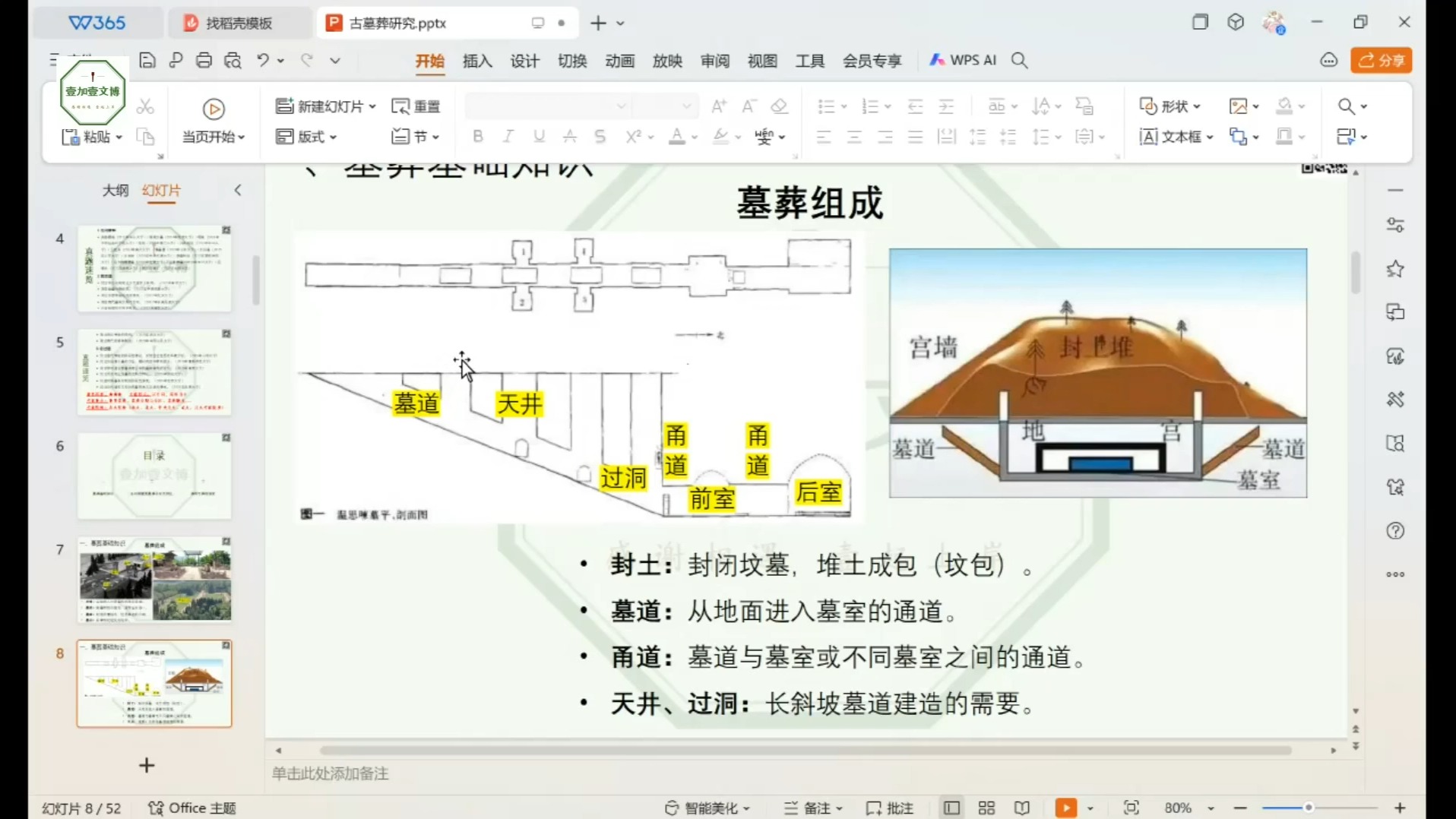Open the search magnifier in the ribbon
The image size is (1456, 819).
tap(1345, 106)
